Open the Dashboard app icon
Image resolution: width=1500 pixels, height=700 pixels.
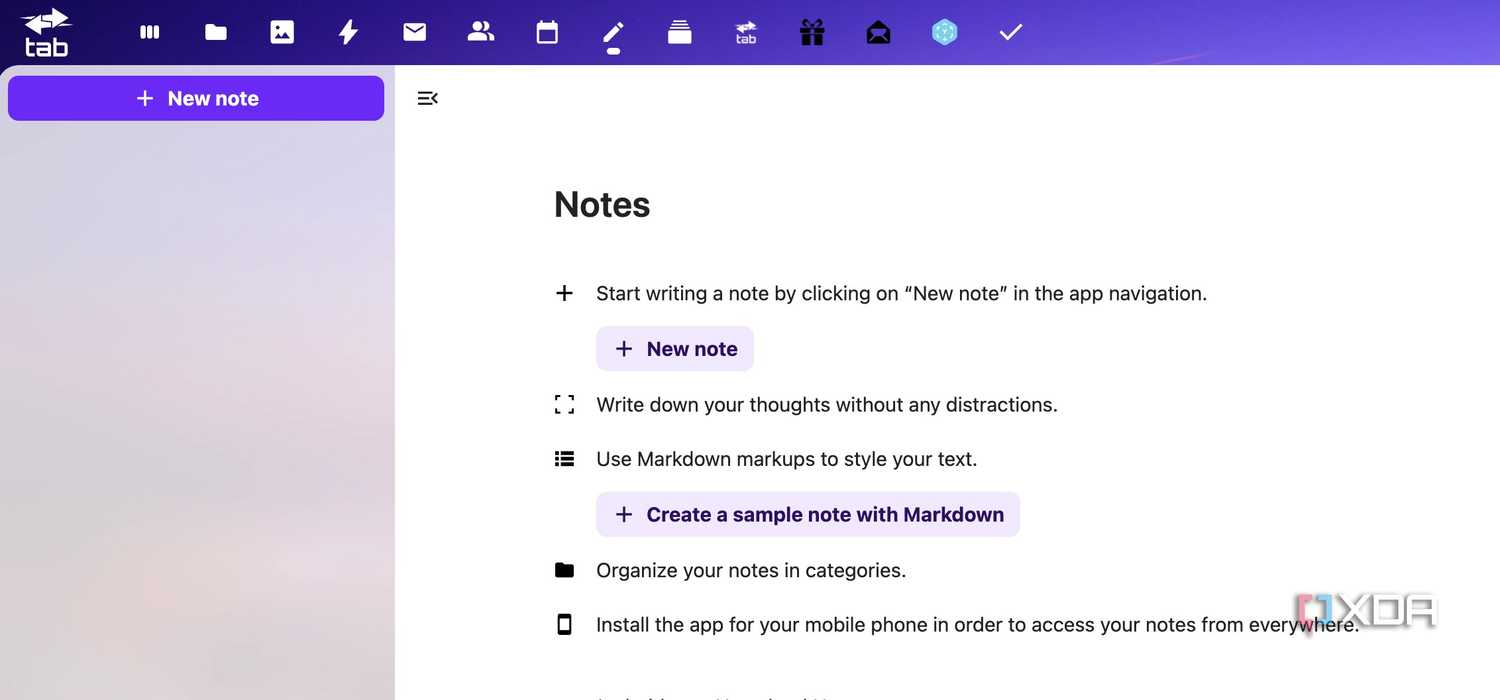pyautogui.click(x=150, y=32)
